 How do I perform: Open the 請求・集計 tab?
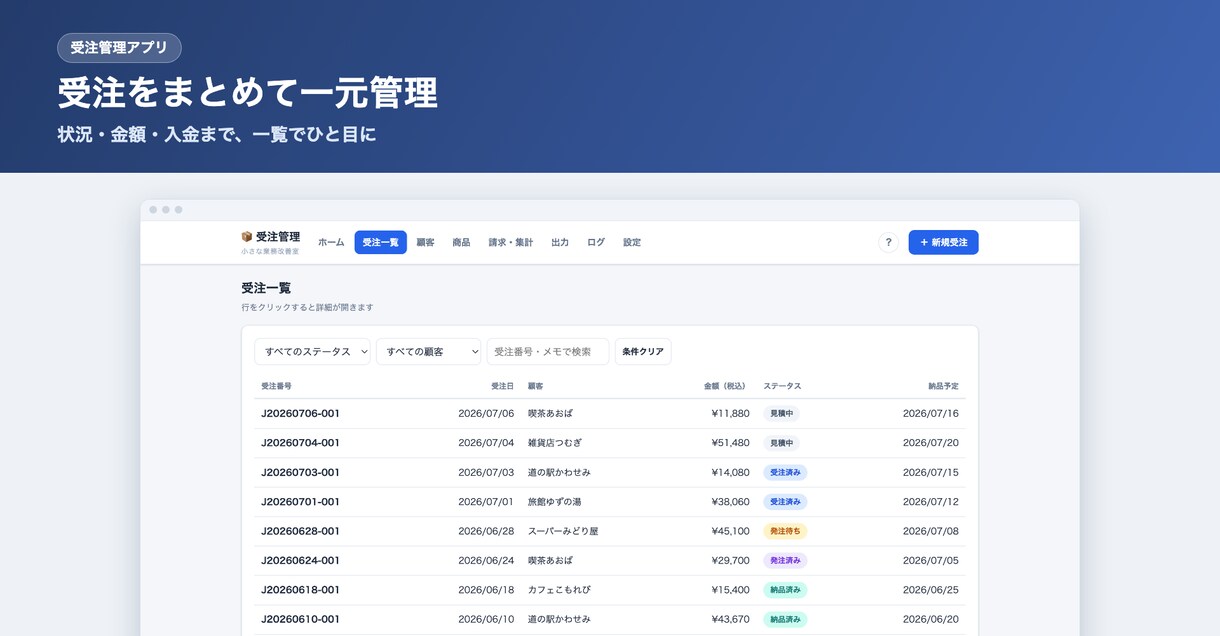click(510, 242)
